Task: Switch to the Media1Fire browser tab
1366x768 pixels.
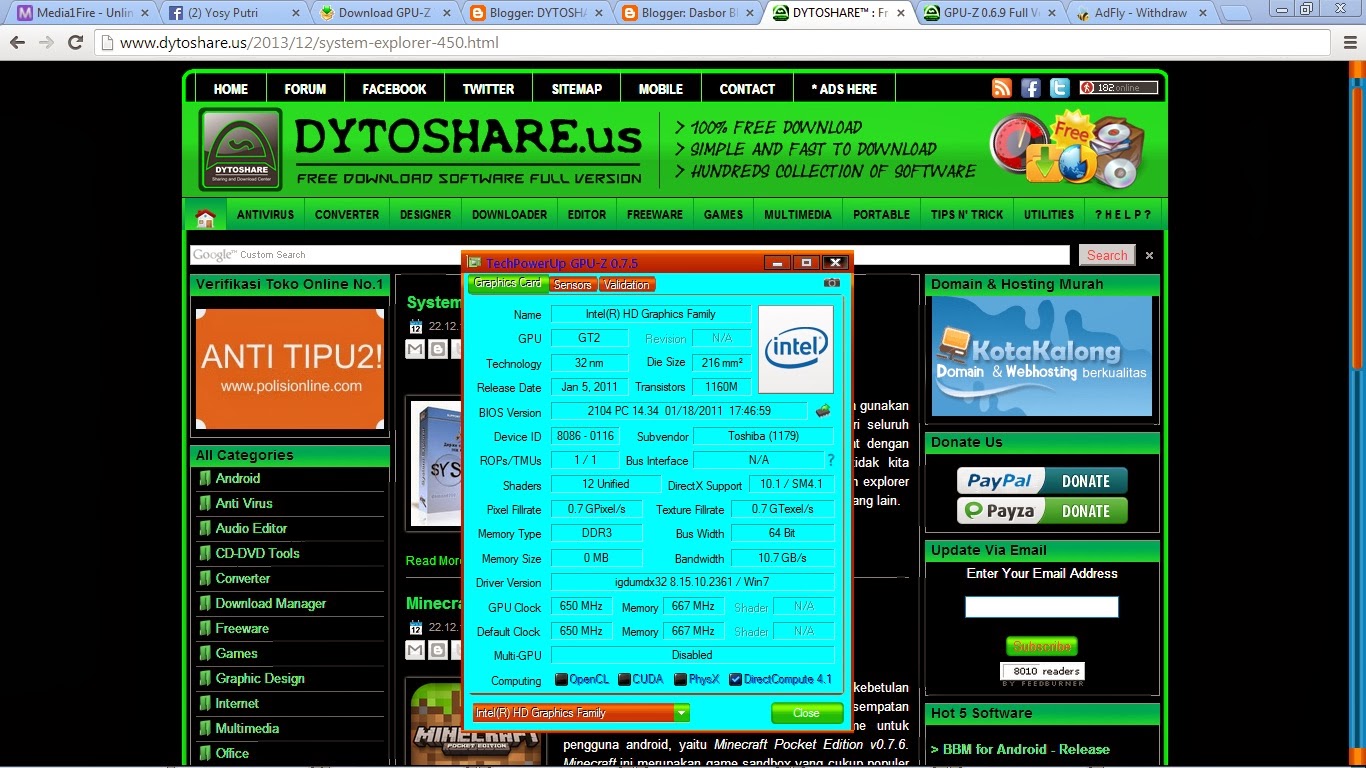Action: pyautogui.click(x=84, y=14)
